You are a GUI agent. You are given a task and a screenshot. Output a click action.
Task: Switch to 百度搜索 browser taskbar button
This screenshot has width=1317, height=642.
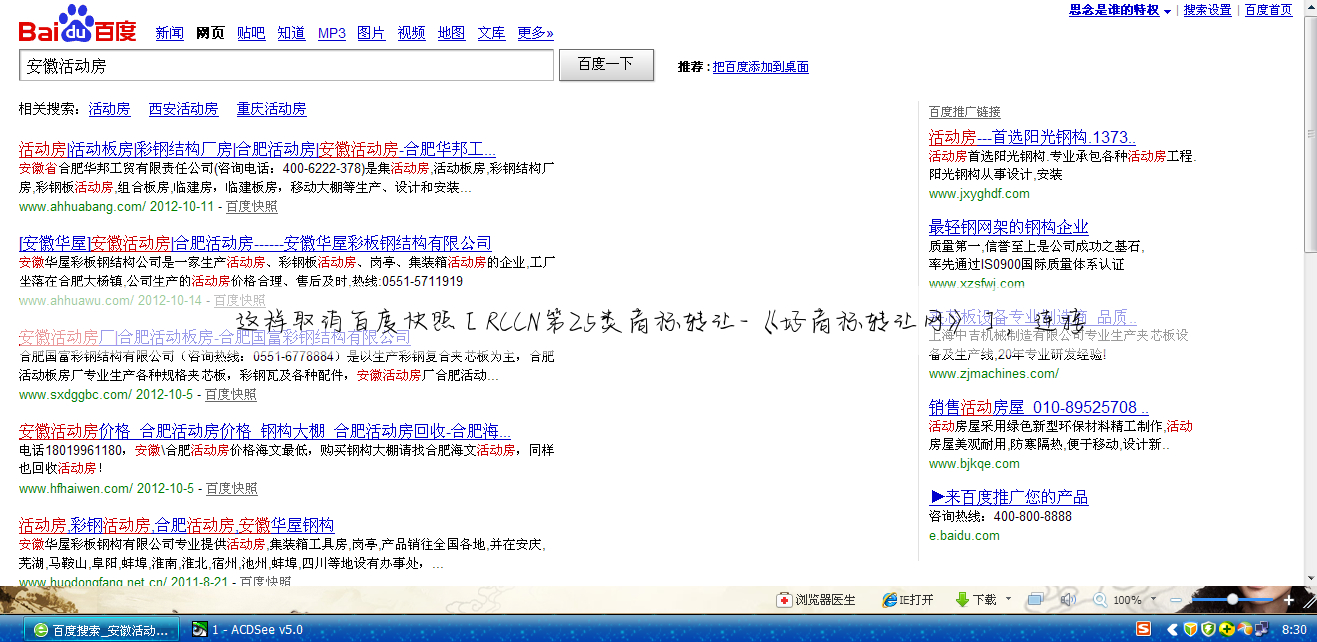[x=102, y=629]
